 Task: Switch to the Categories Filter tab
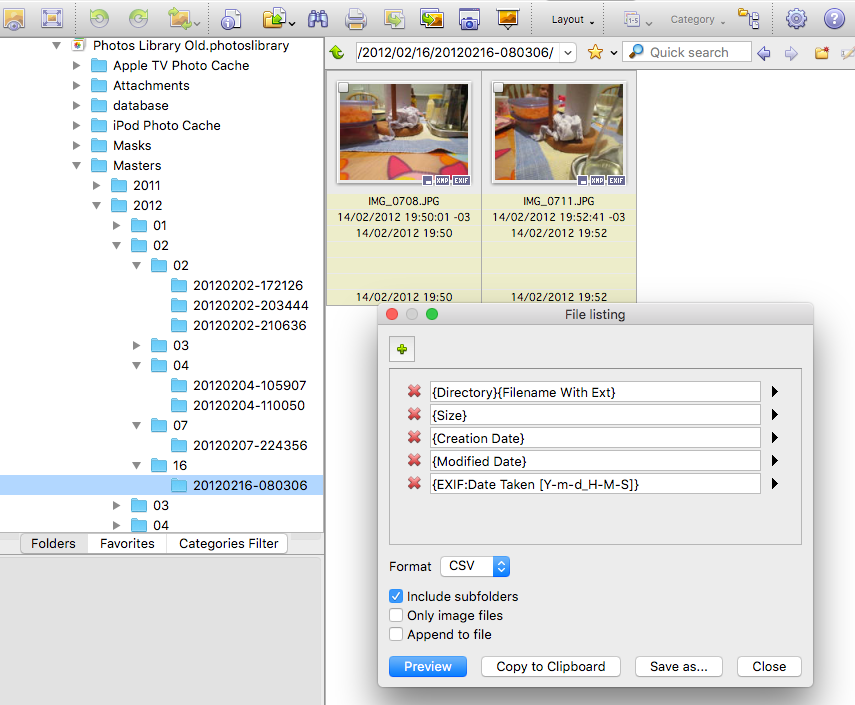(x=228, y=544)
